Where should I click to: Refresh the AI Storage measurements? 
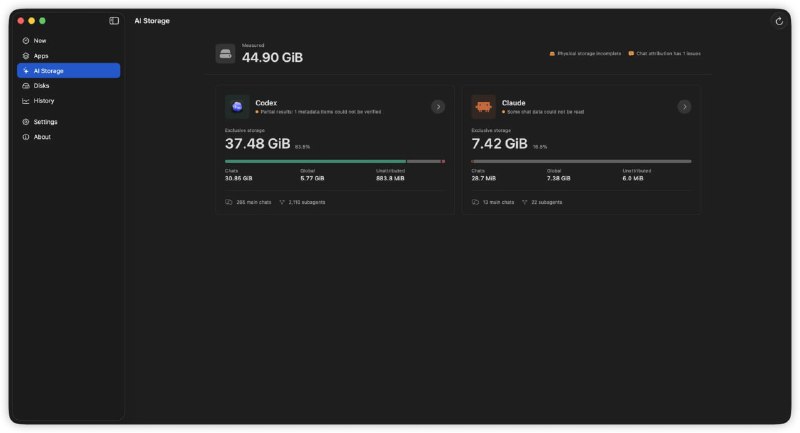click(779, 21)
